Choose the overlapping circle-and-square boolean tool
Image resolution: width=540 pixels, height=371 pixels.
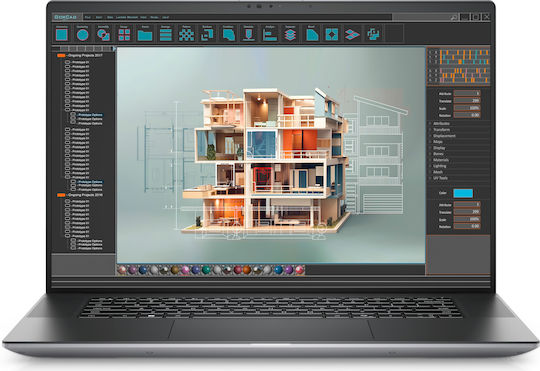103,35
